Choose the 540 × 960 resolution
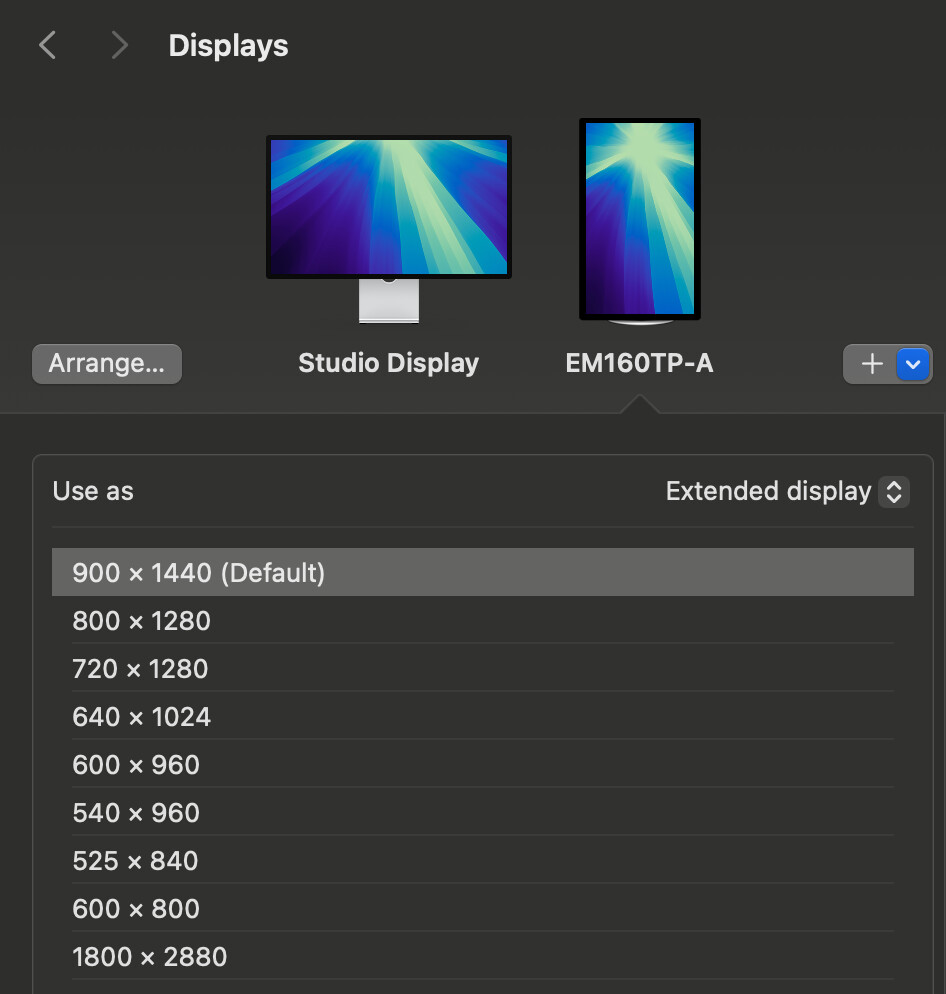Screen dimensions: 946x994 [483, 813]
